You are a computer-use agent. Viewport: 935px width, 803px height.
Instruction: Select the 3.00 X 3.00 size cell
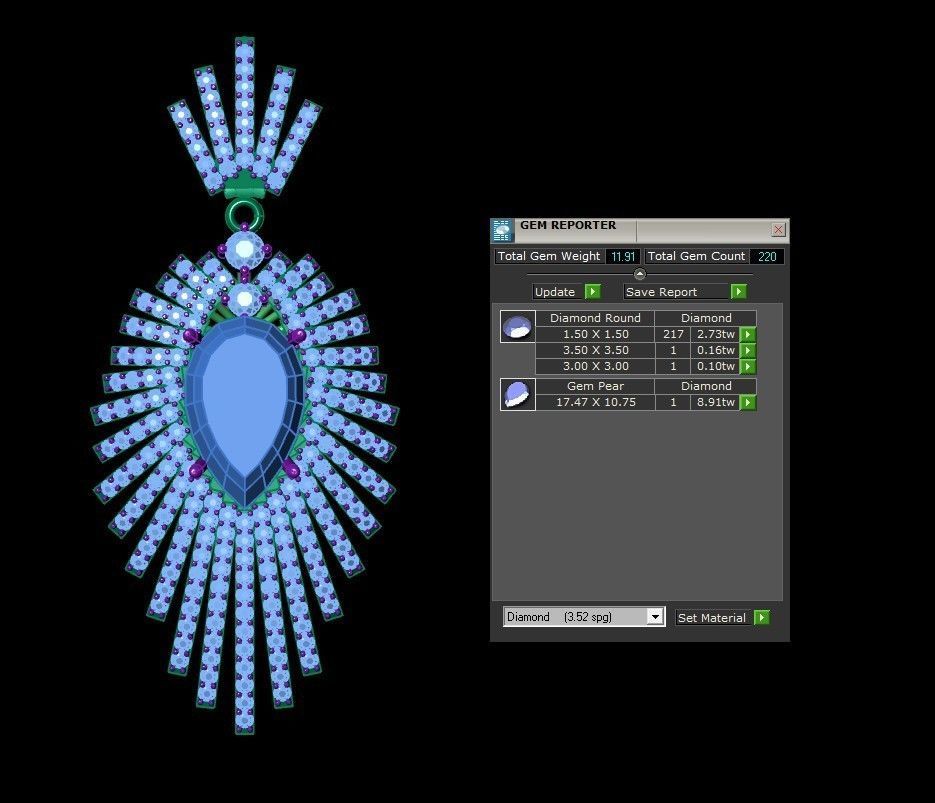595,366
